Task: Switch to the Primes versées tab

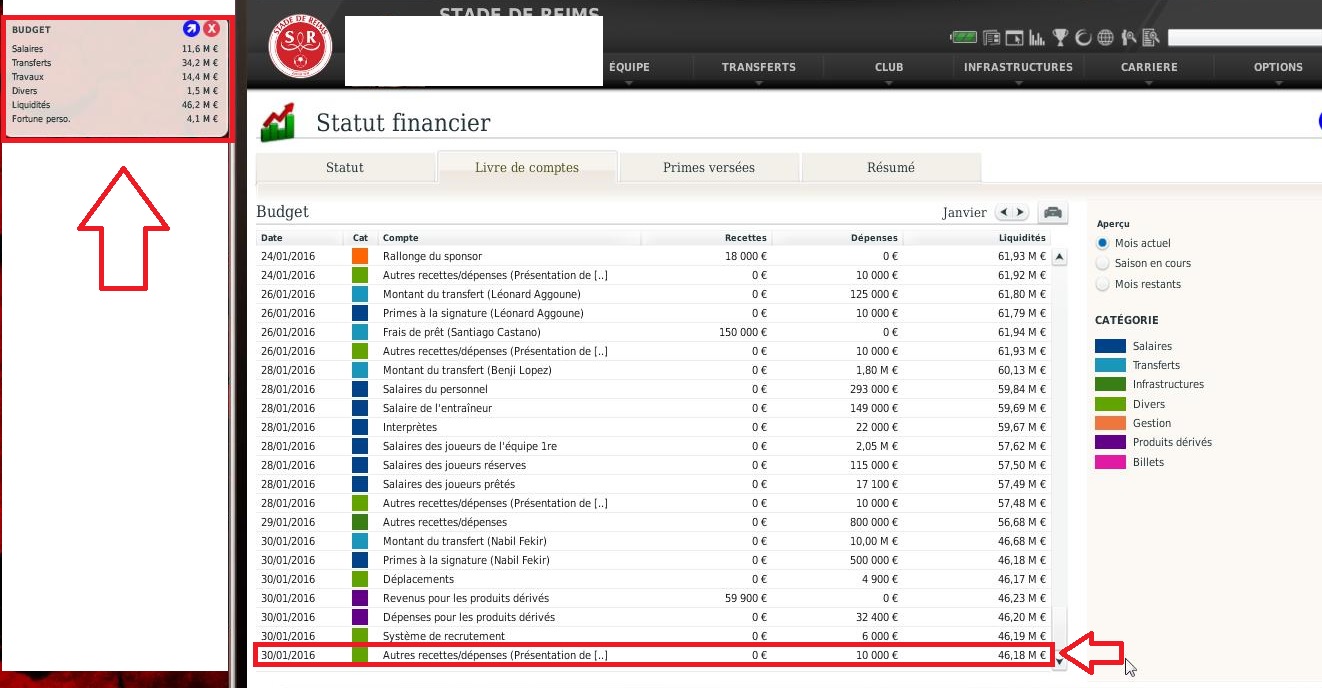Action: coord(709,167)
